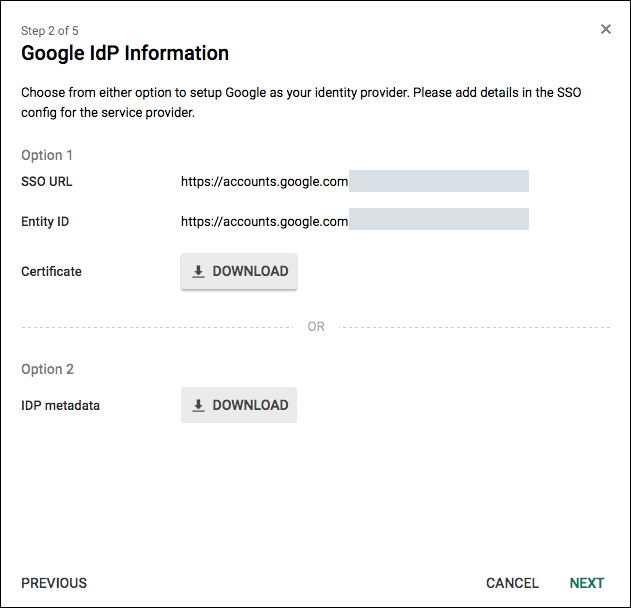Click the redacted portion of Entity ID
631x608 pixels.
(x=438, y=220)
